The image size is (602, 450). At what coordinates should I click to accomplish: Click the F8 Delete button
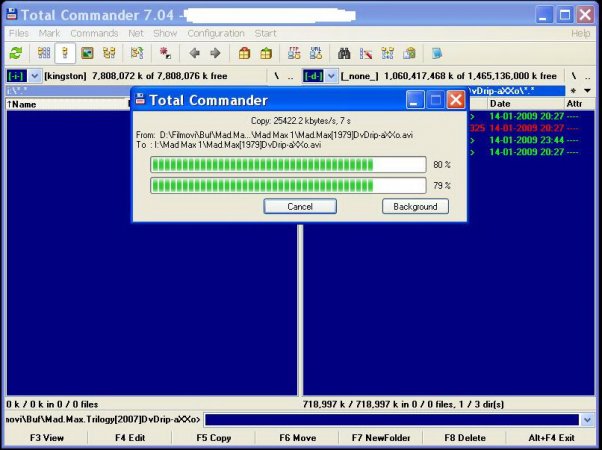tap(465, 438)
